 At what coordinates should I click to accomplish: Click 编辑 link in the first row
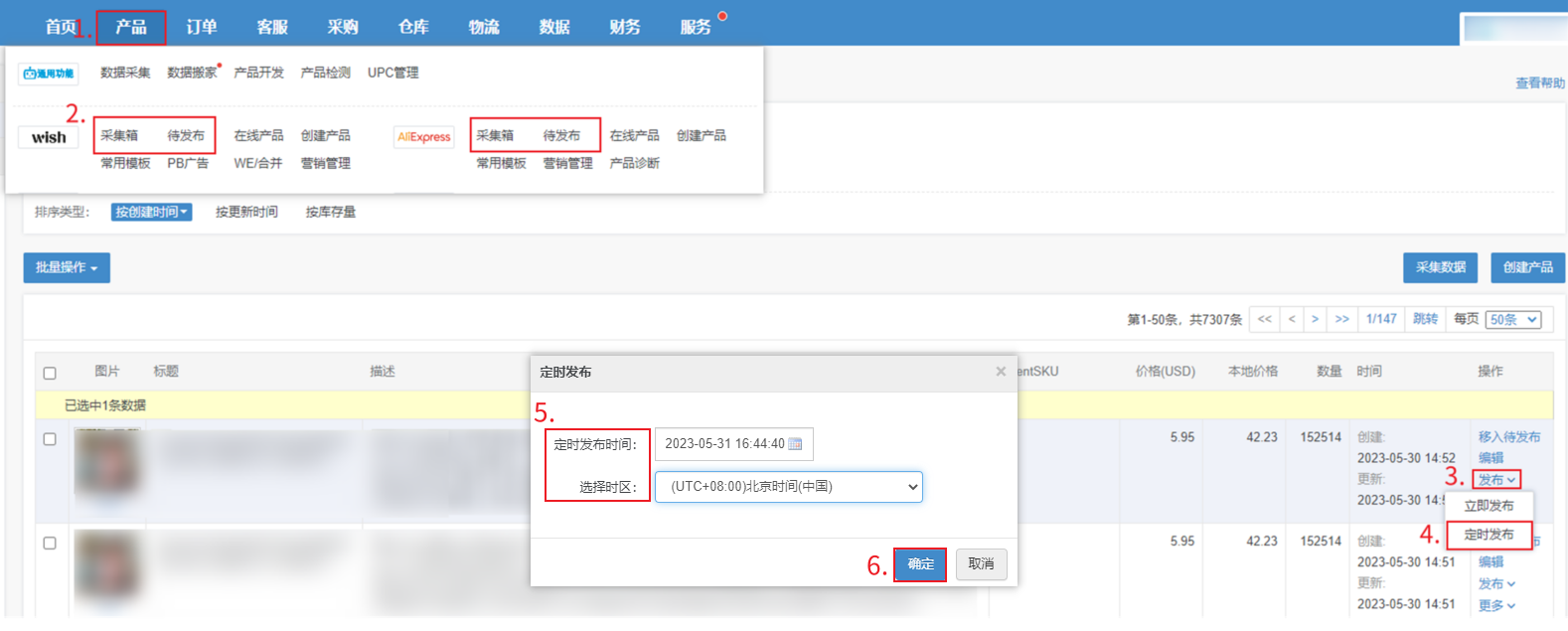point(1490,458)
